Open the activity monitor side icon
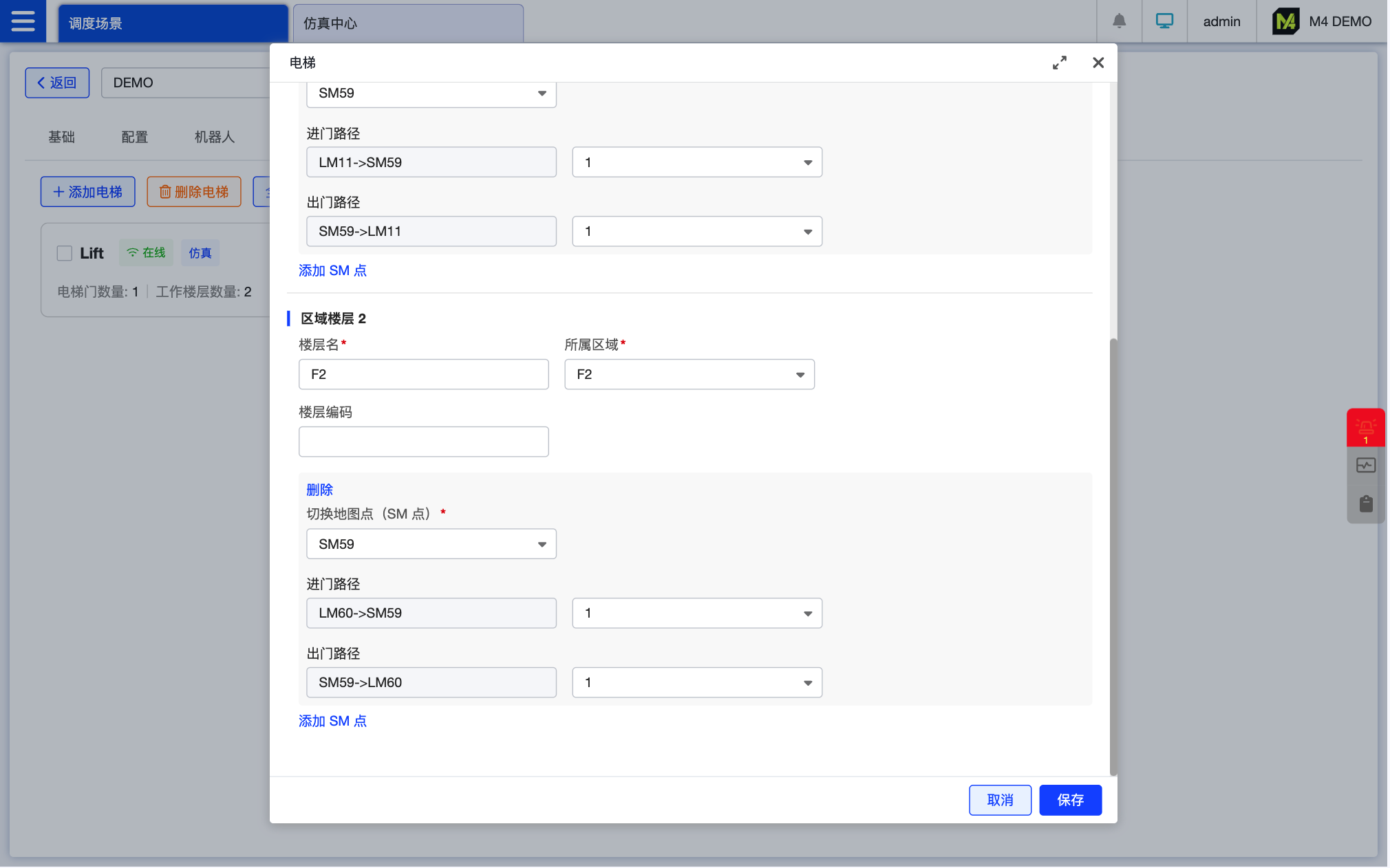1390x868 pixels. click(1365, 466)
